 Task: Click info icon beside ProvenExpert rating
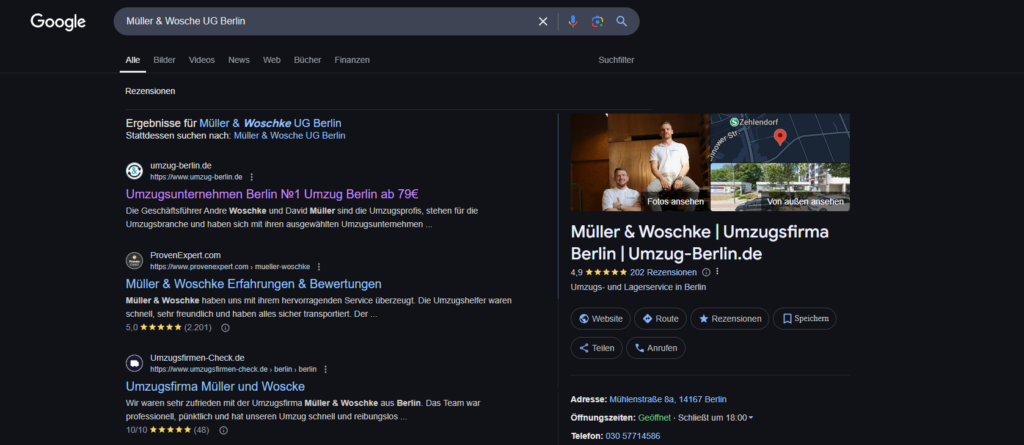pyautogui.click(x=225, y=327)
